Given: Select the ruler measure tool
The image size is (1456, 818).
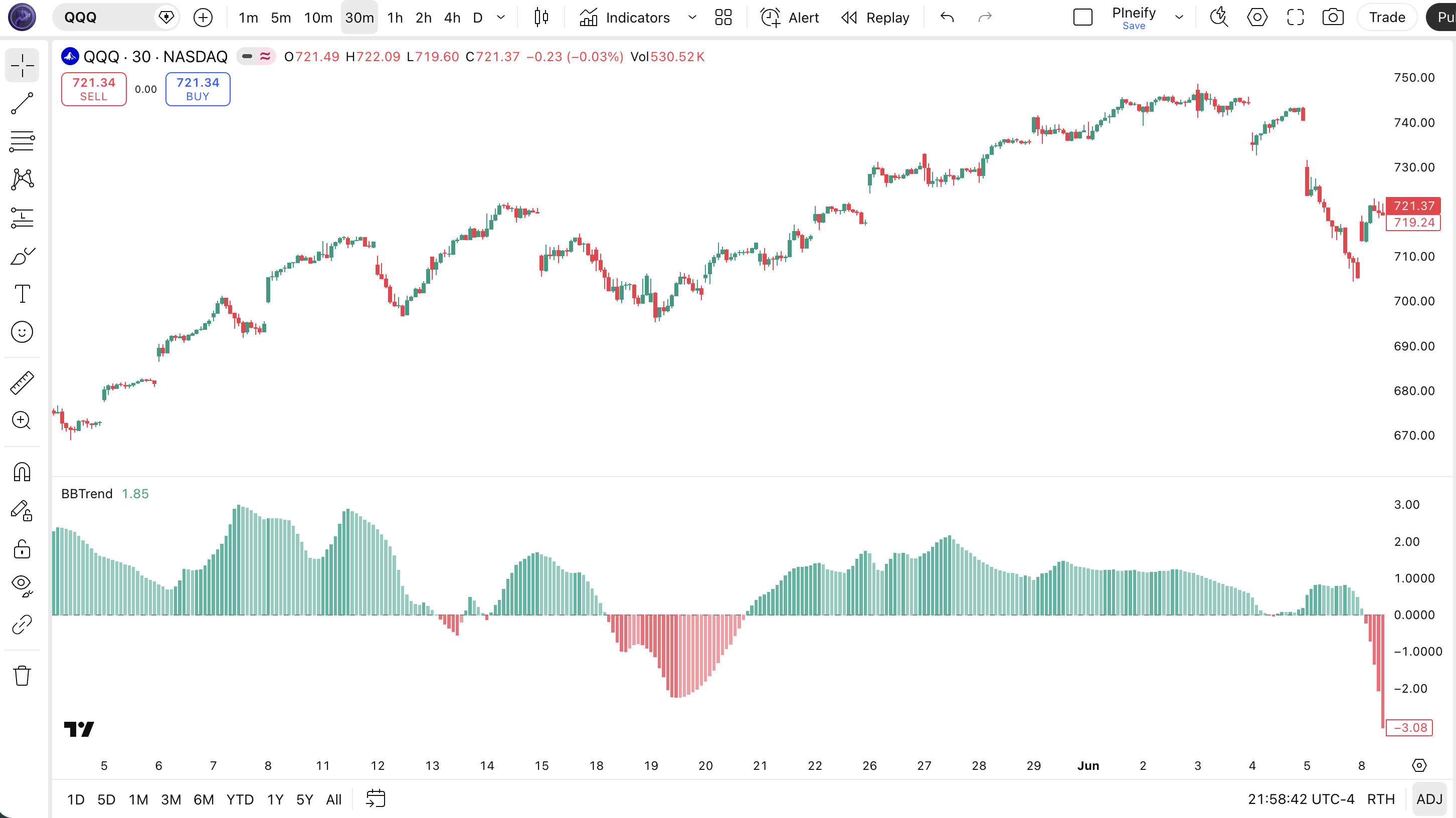Looking at the screenshot, I should (x=22, y=382).
